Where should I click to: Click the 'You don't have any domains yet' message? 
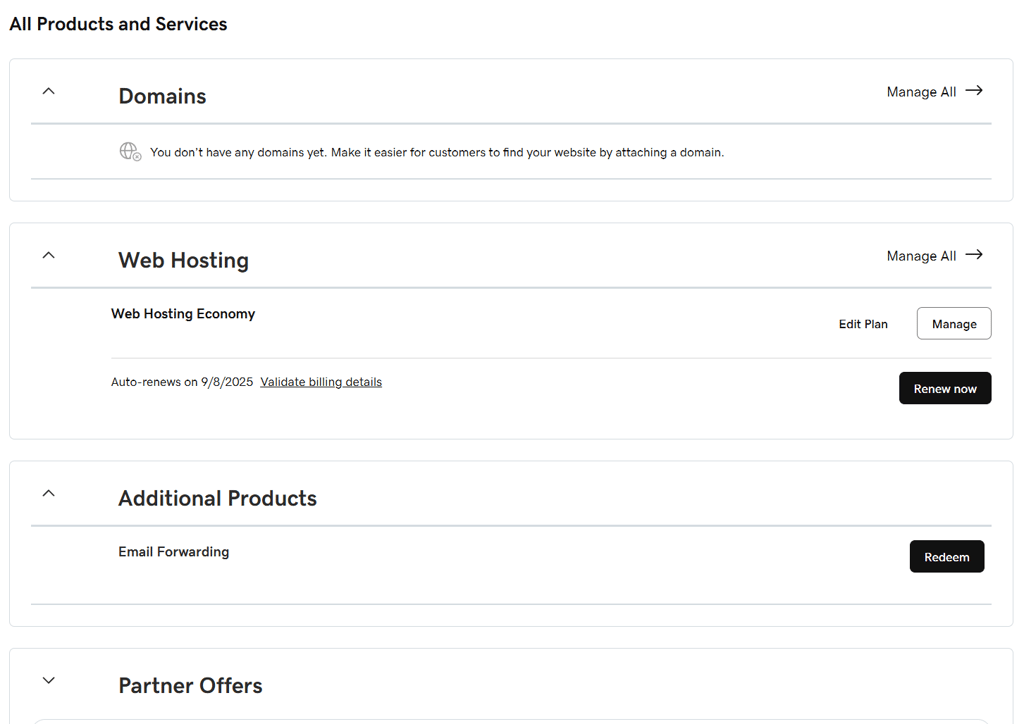437,153
